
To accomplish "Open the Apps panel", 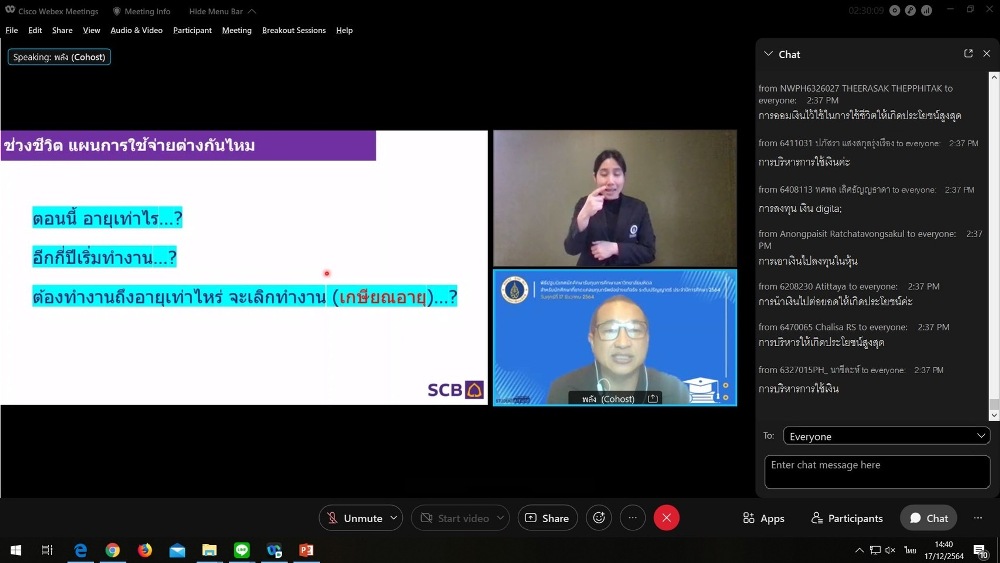I will click(763, 518).
